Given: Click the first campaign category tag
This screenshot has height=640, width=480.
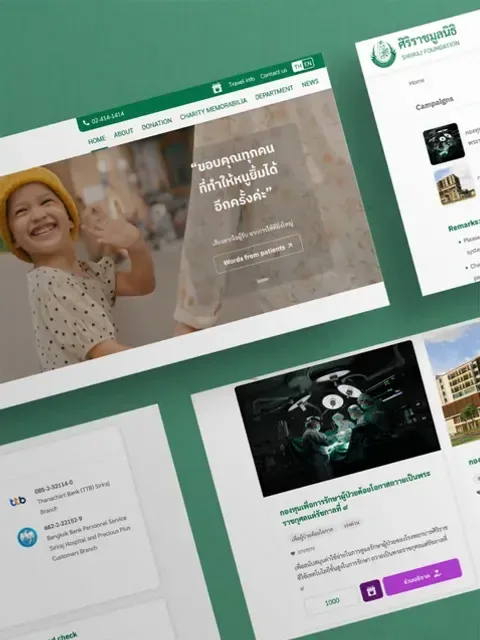Looking at the screenshot, I should pyautogui.click(x=312, y=532).
